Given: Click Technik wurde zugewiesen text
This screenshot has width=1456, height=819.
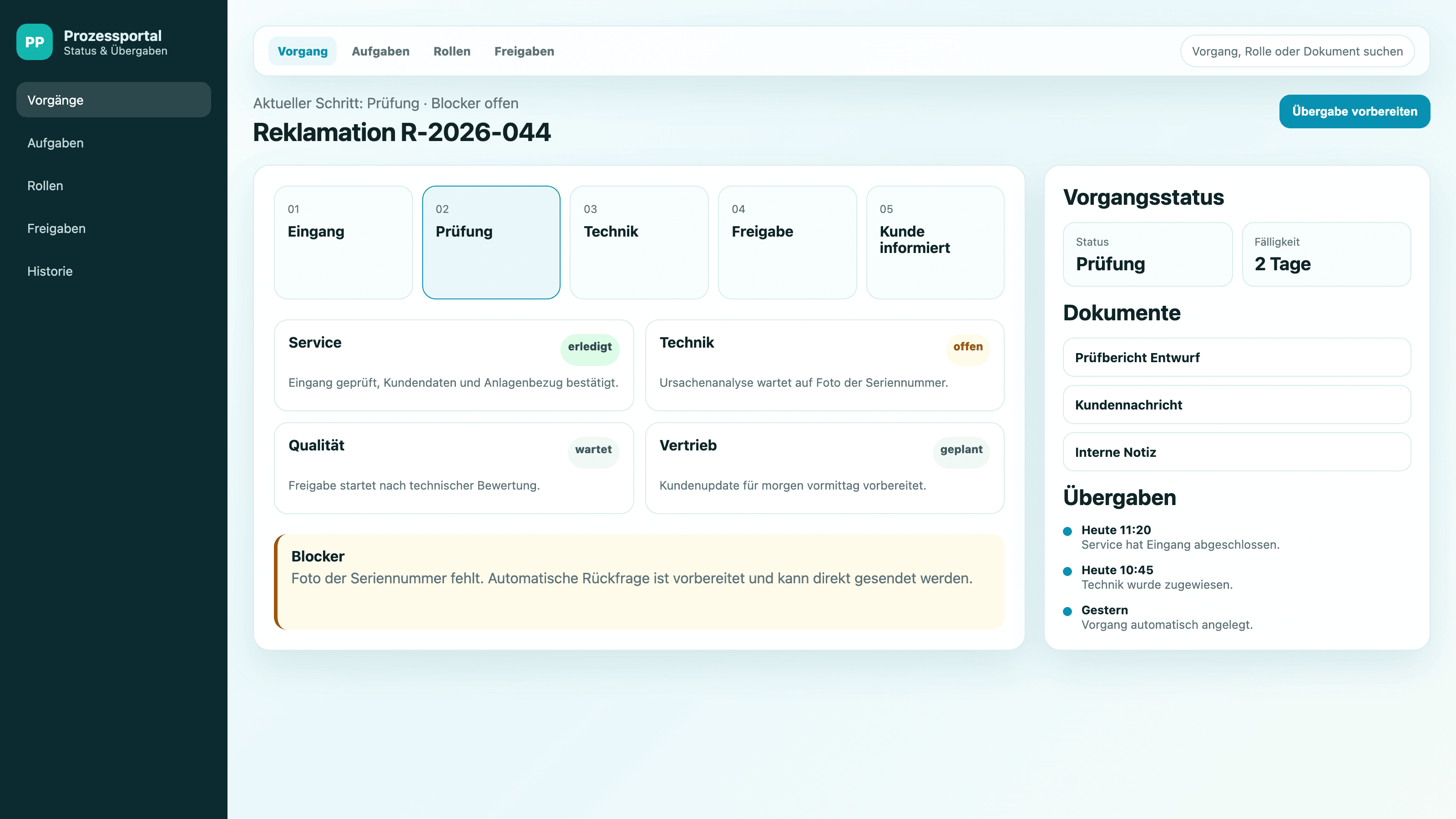Looking at the screenshot, I should tap(1157, 585).
